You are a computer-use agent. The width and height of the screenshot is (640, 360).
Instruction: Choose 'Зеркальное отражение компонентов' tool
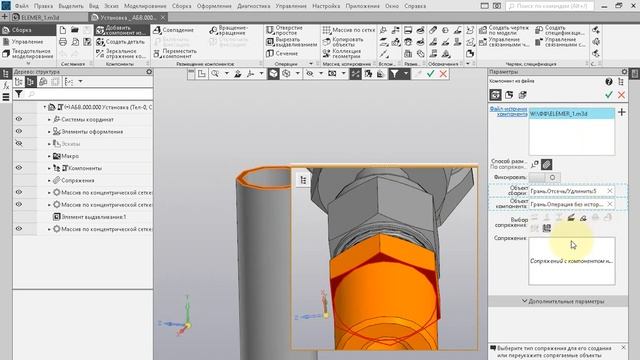121,53
